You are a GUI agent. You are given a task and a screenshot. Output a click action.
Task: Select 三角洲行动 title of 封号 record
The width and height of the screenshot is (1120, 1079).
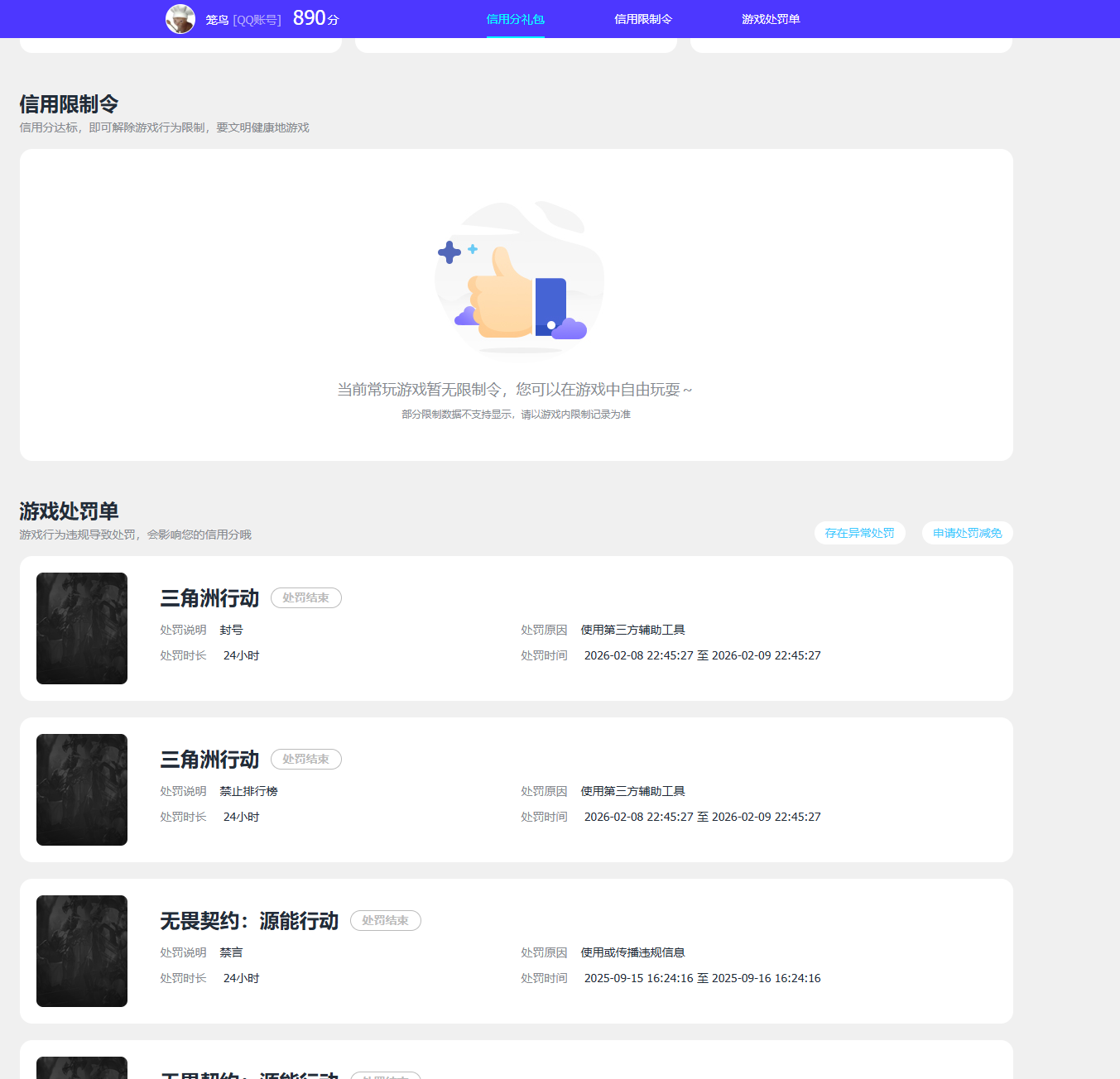[x=209, y=598]
